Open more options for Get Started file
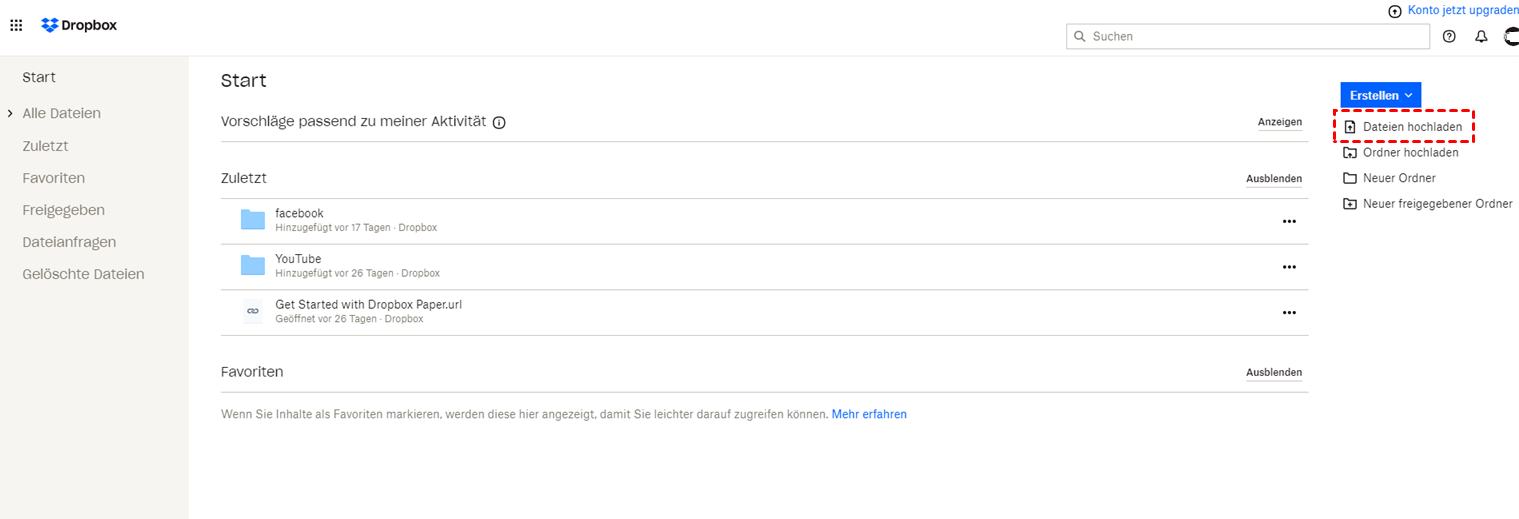Viewport: 1519px width, 519px height. click(x=1289, y=312)
